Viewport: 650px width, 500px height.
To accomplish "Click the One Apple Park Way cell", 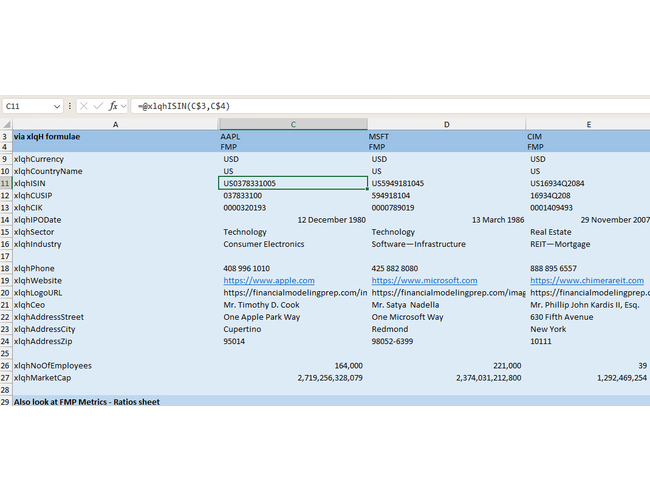I will [x=293, y=317].
